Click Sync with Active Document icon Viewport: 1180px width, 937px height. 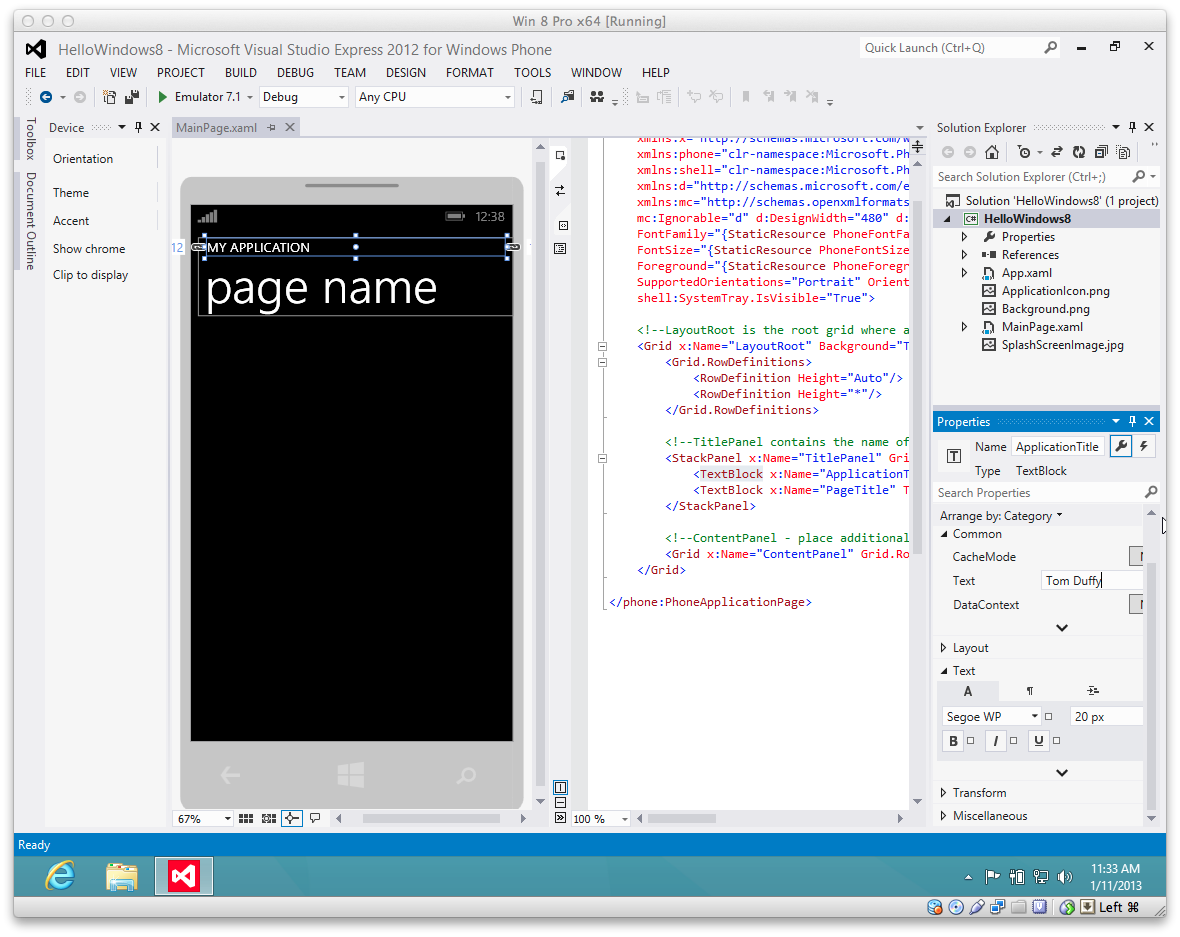(1057, 153)
